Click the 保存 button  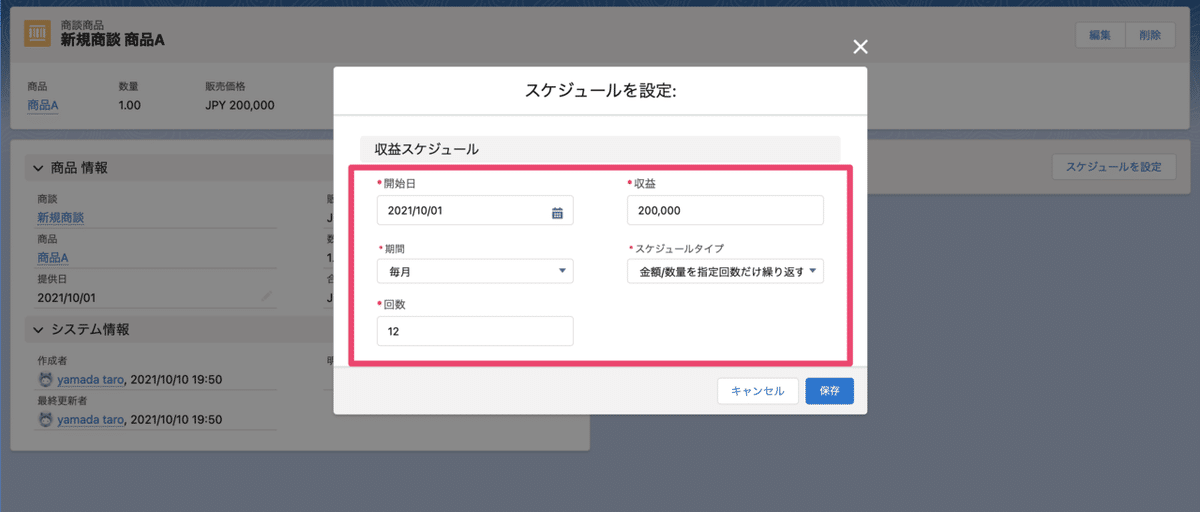click(829, 391)
